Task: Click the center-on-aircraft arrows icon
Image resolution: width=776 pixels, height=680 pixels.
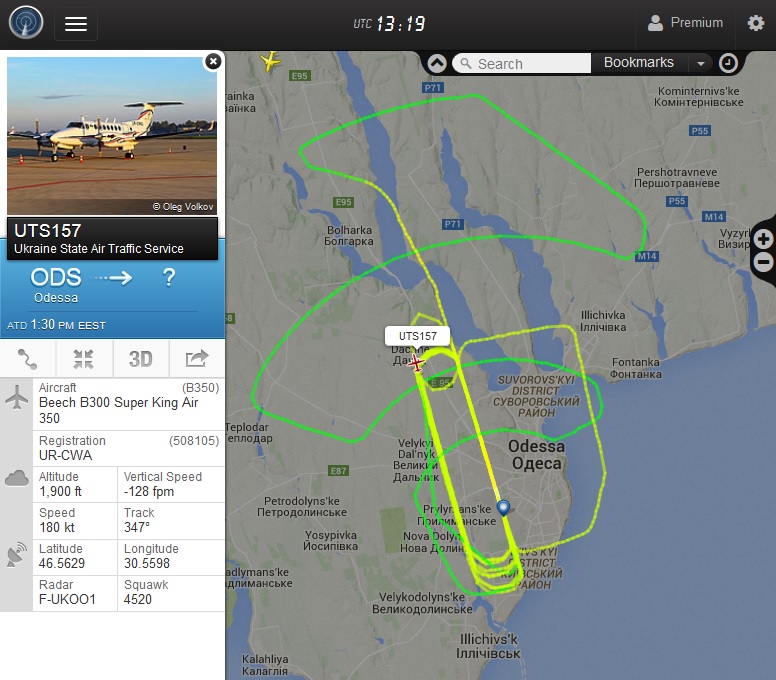Action: 84,358
